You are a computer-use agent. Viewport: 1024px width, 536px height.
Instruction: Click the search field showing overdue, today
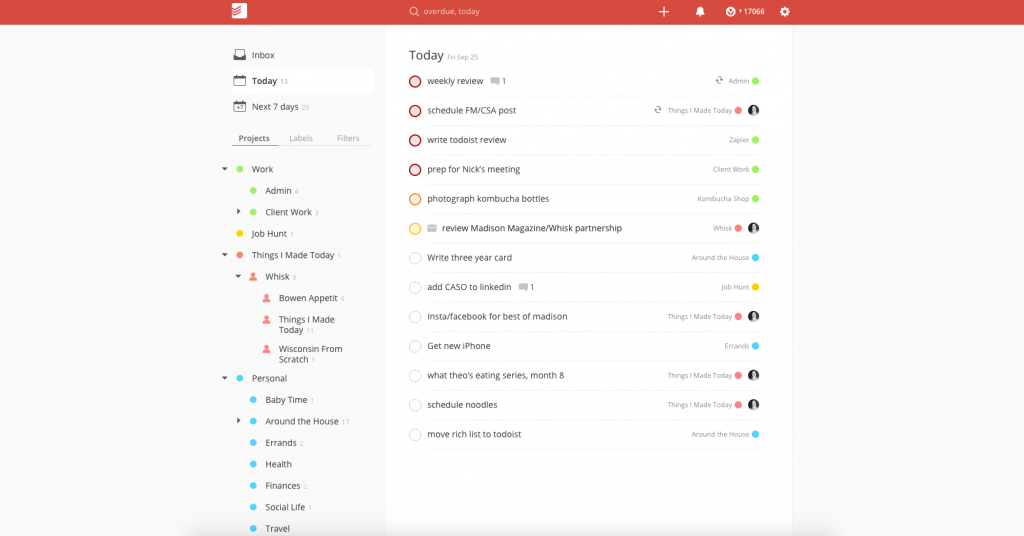pos(470,12)
